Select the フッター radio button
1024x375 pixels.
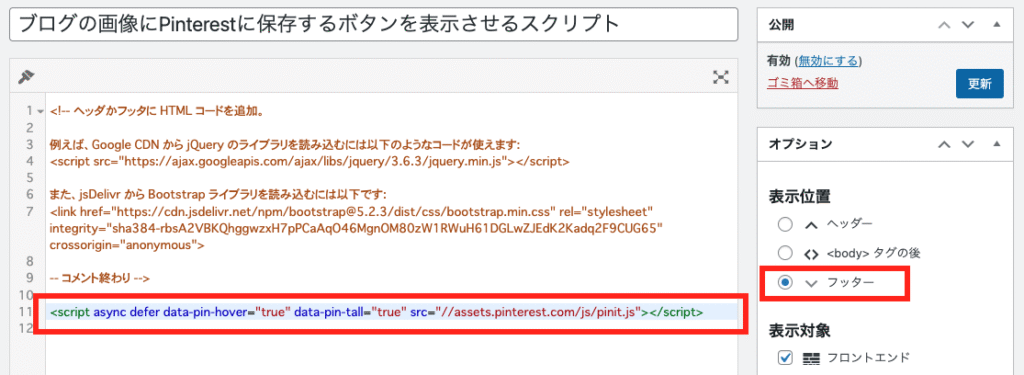(785, 282)
